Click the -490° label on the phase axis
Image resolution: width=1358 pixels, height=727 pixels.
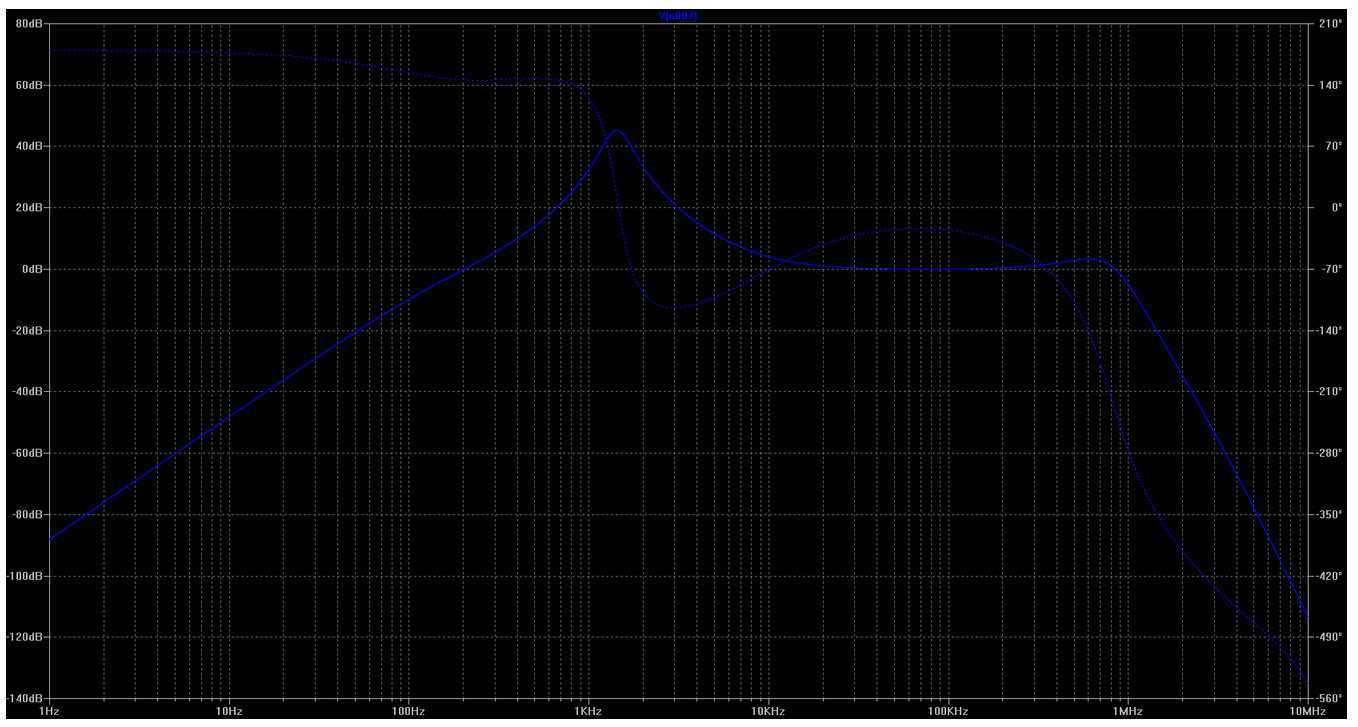1330,637
